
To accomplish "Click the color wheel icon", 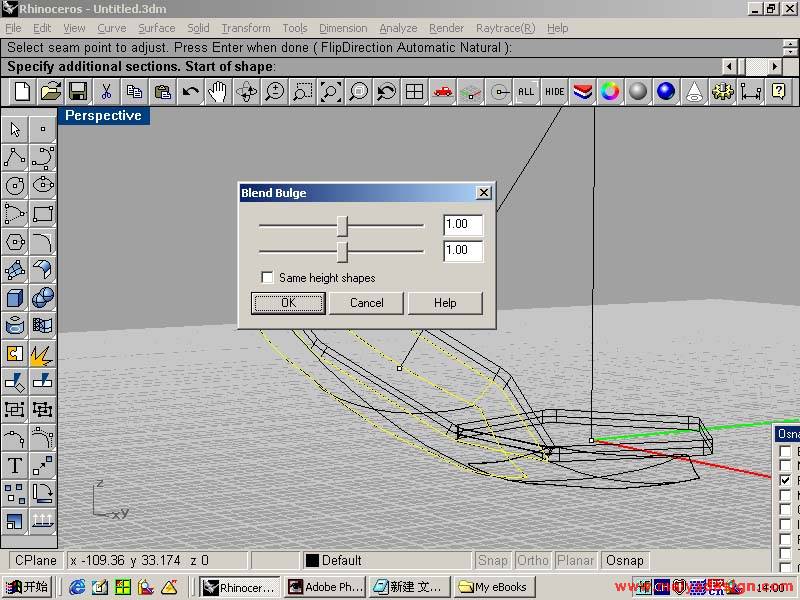I will click(x=610, y=92).
